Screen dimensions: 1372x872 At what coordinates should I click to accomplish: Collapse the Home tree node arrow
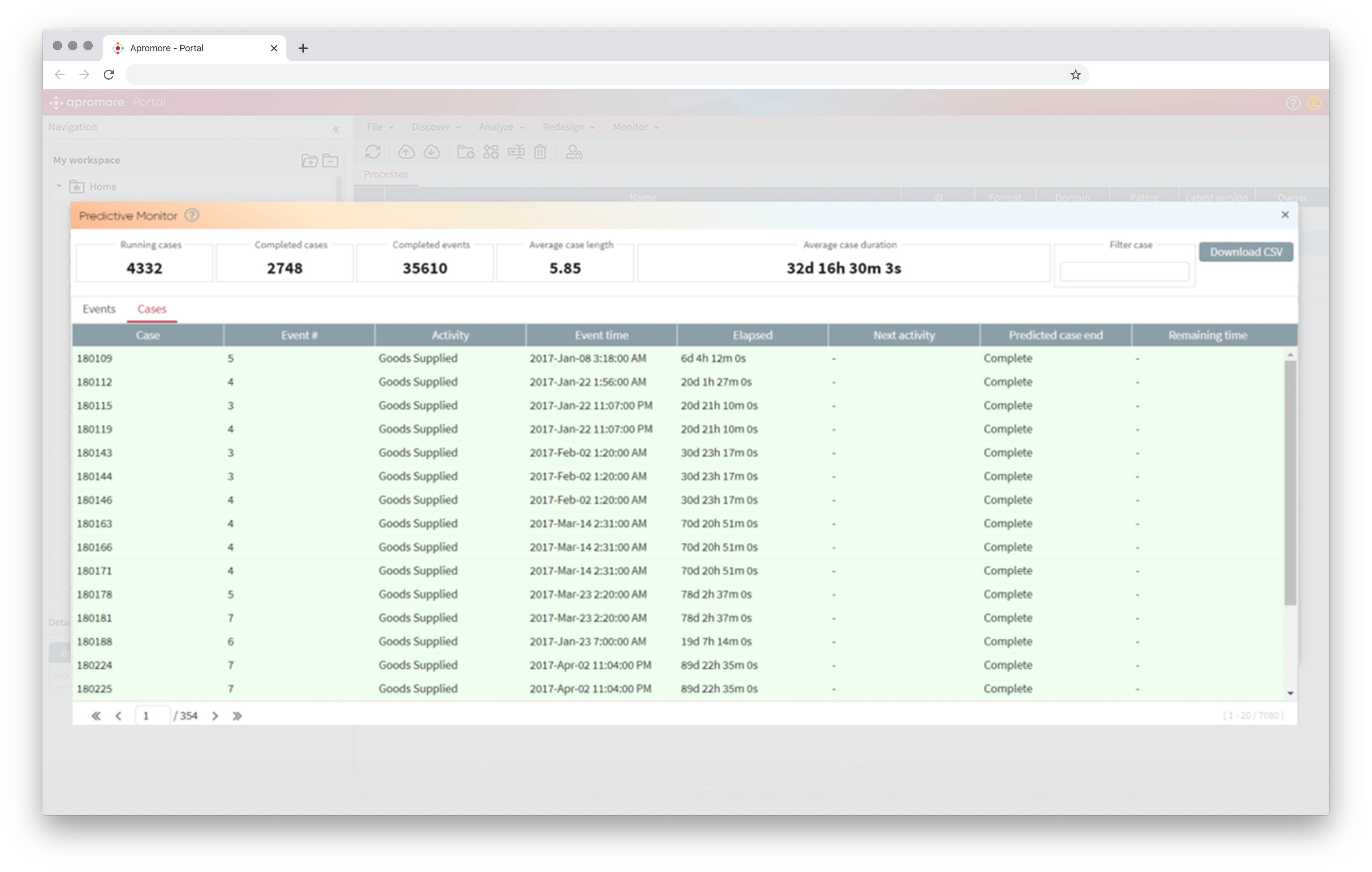(59, 186)
